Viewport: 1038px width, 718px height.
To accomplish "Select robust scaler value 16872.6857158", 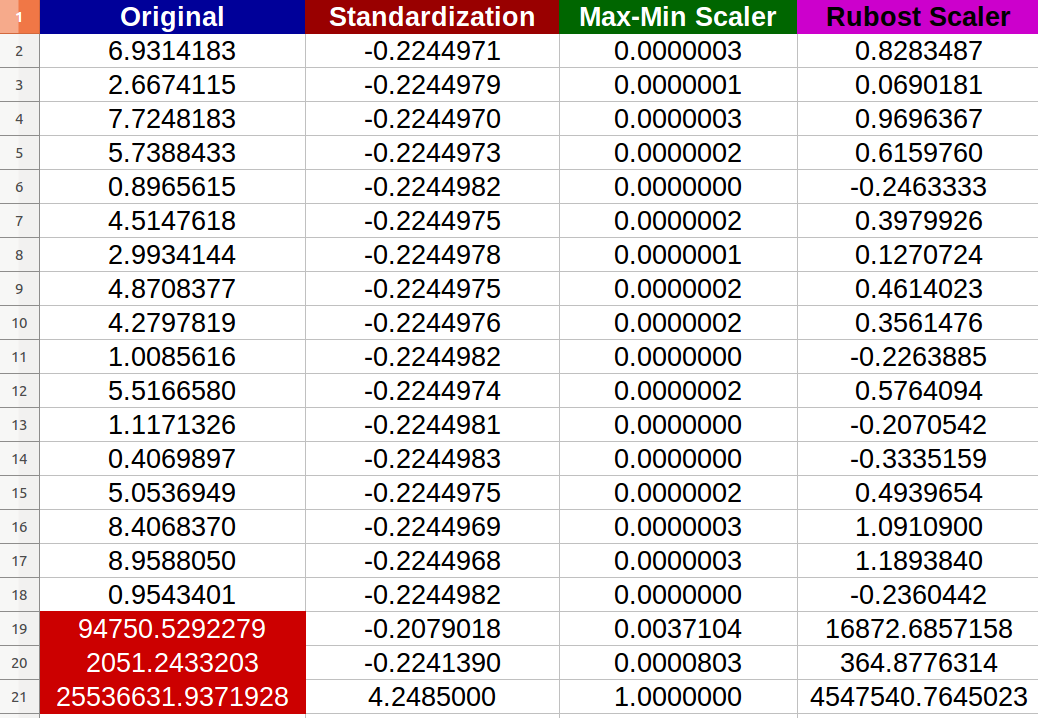I will pos(918,629).
